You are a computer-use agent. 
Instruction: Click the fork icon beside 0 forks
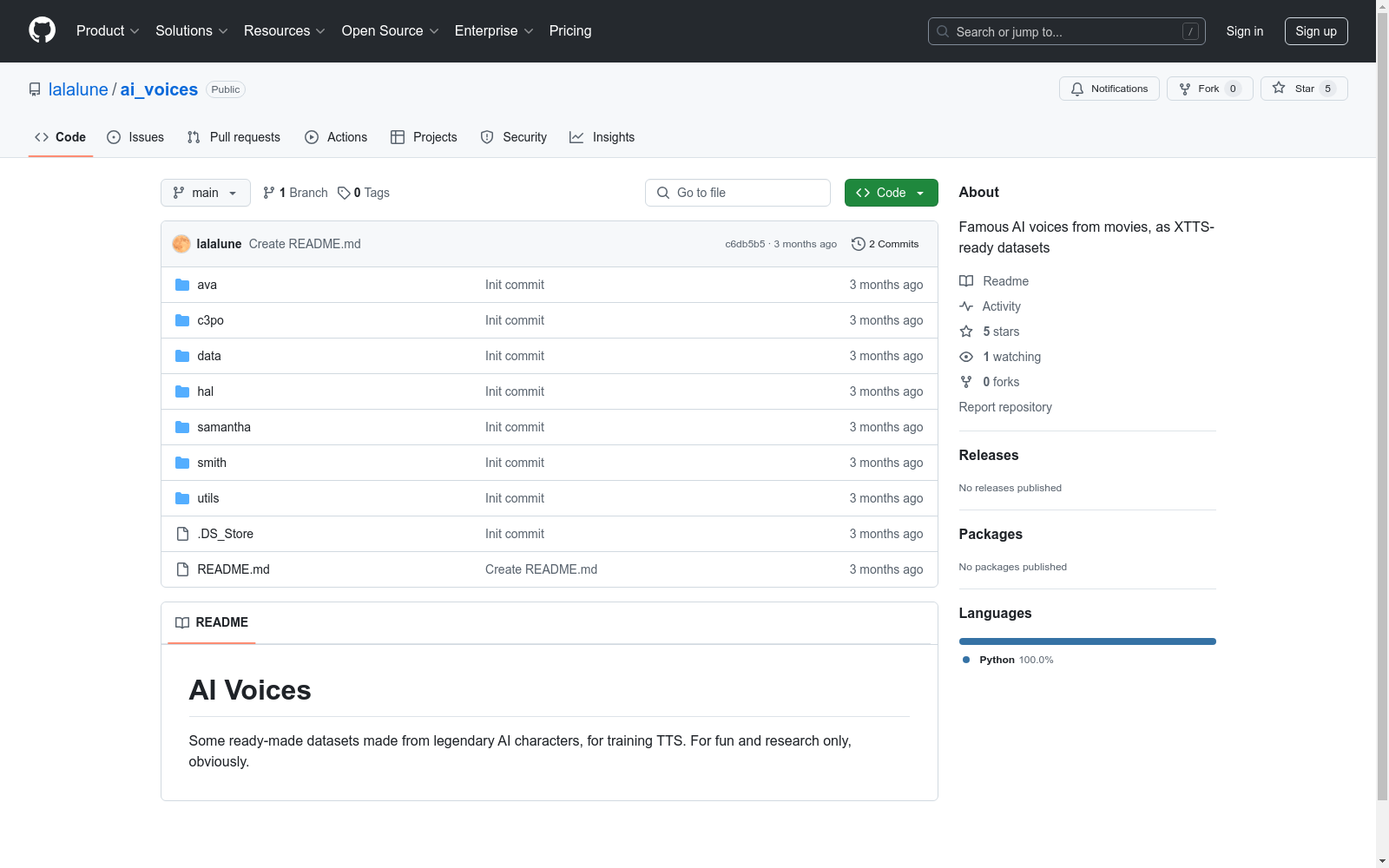point(966,382)
